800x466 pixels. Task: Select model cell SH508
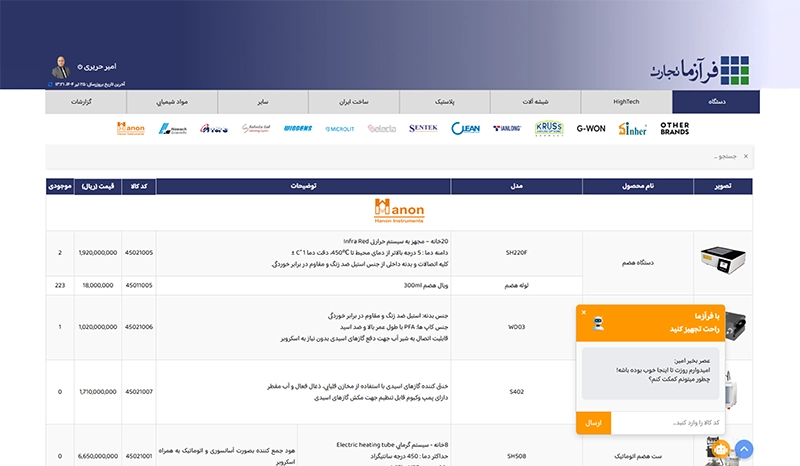[x=516, y=456]
